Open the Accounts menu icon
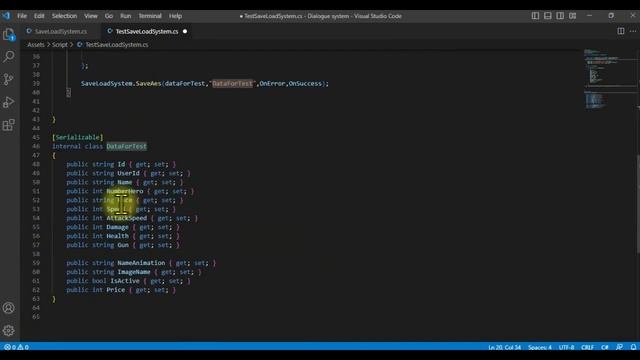 pyautogui.click(x=9, y=308)
